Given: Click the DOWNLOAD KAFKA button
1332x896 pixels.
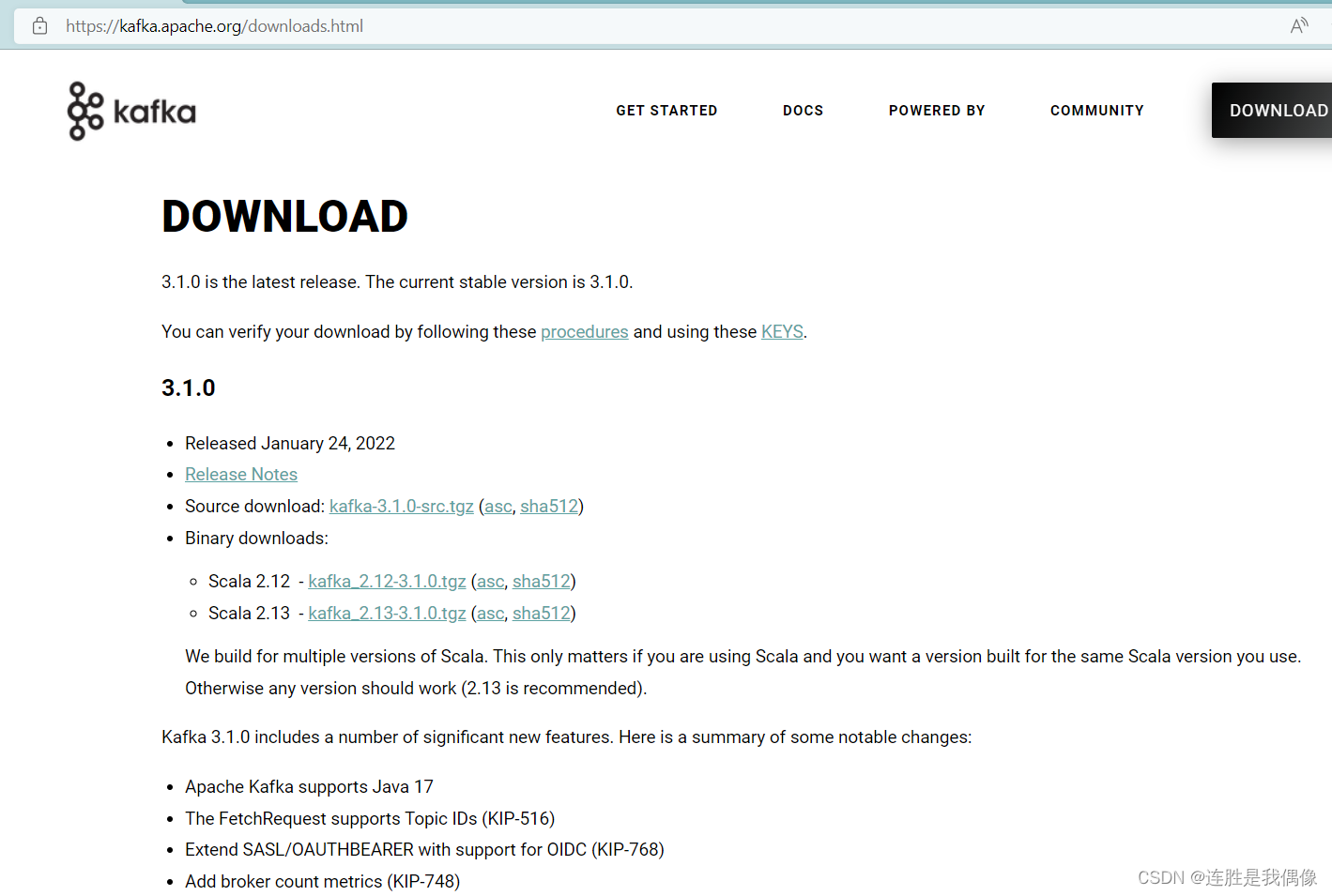Looking at the screenshot, I should click(1272, 111).
